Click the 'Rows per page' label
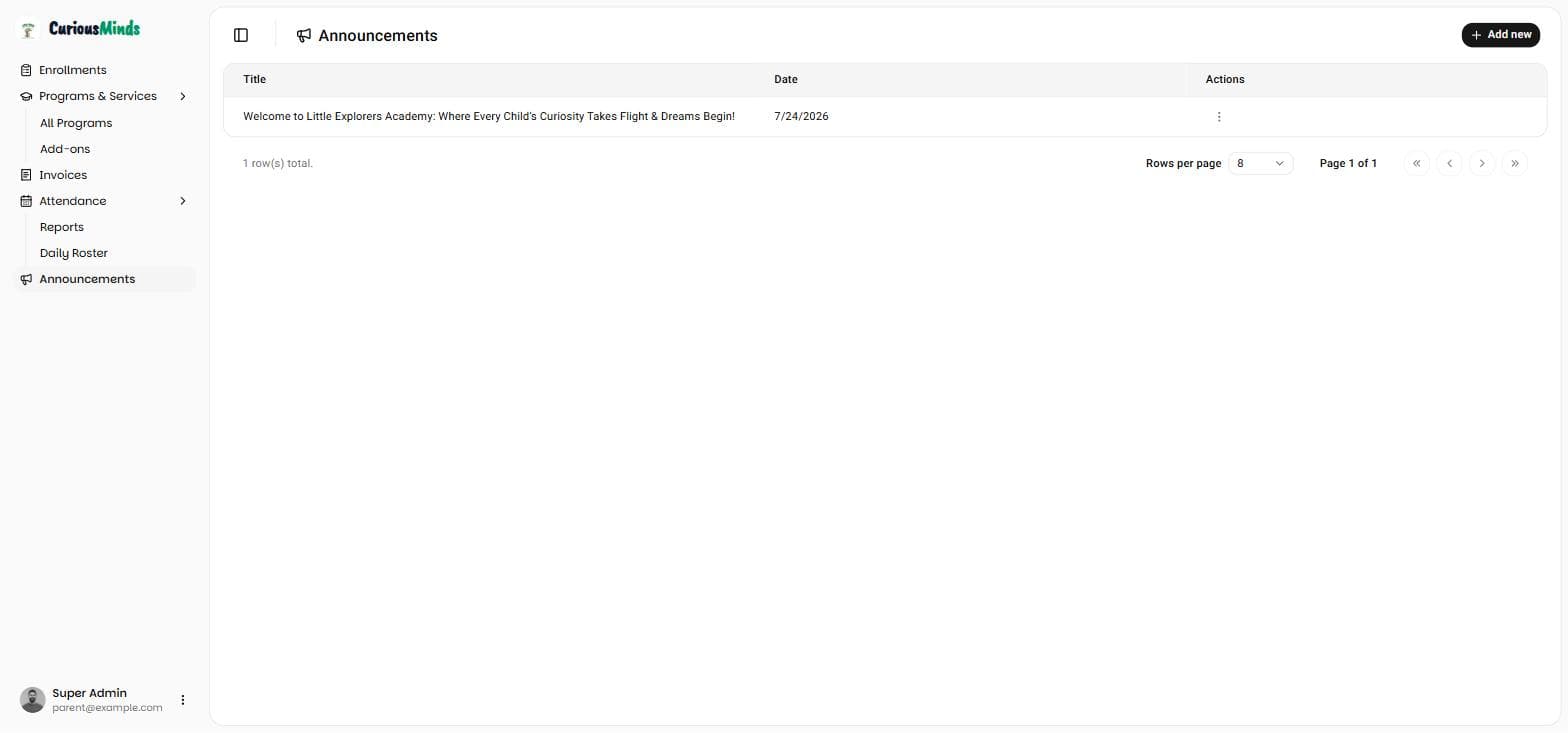1568x733 pixels. click(1183, 163)
